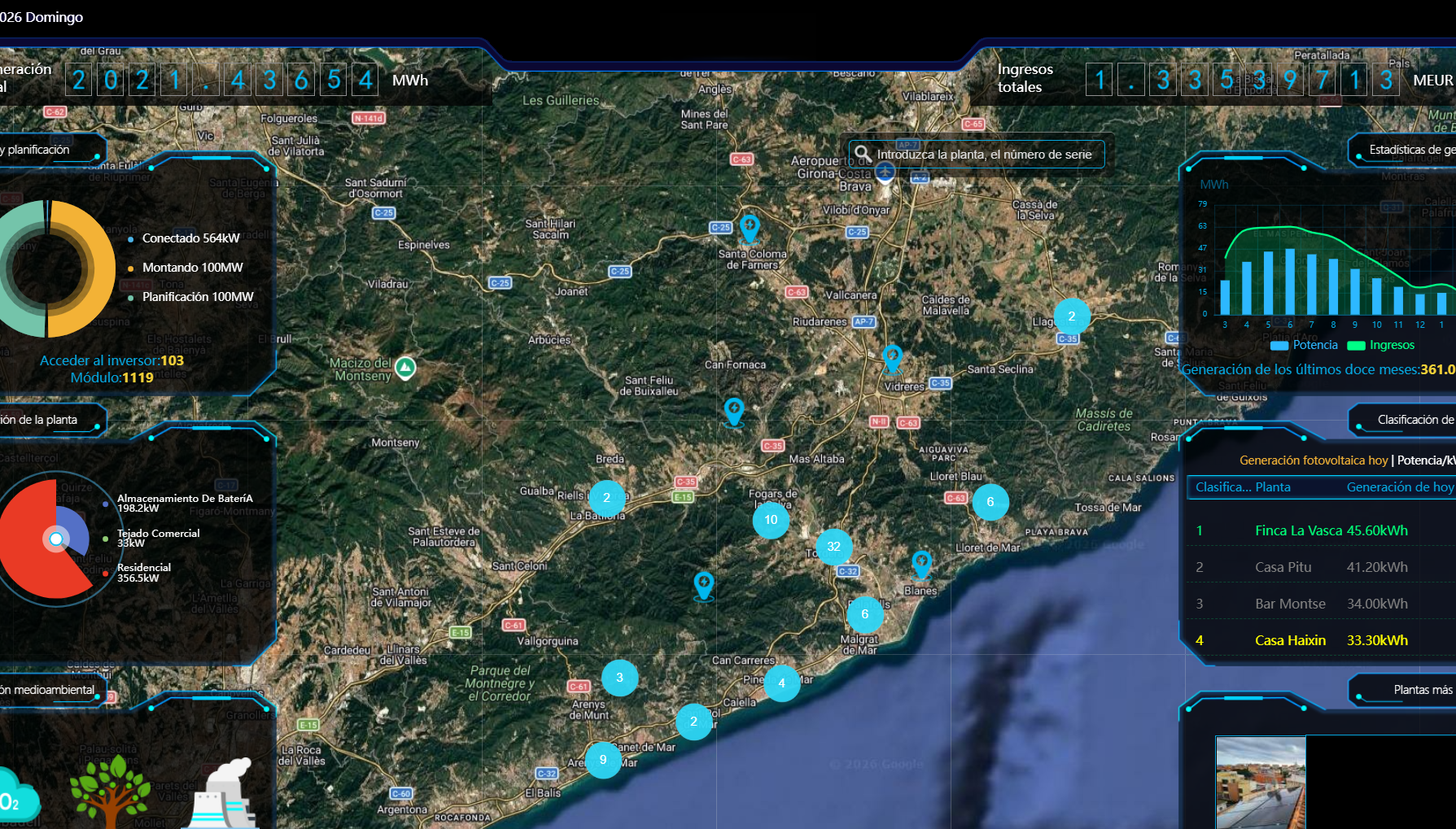Click the plant pin near Blanes

[921, 562]
